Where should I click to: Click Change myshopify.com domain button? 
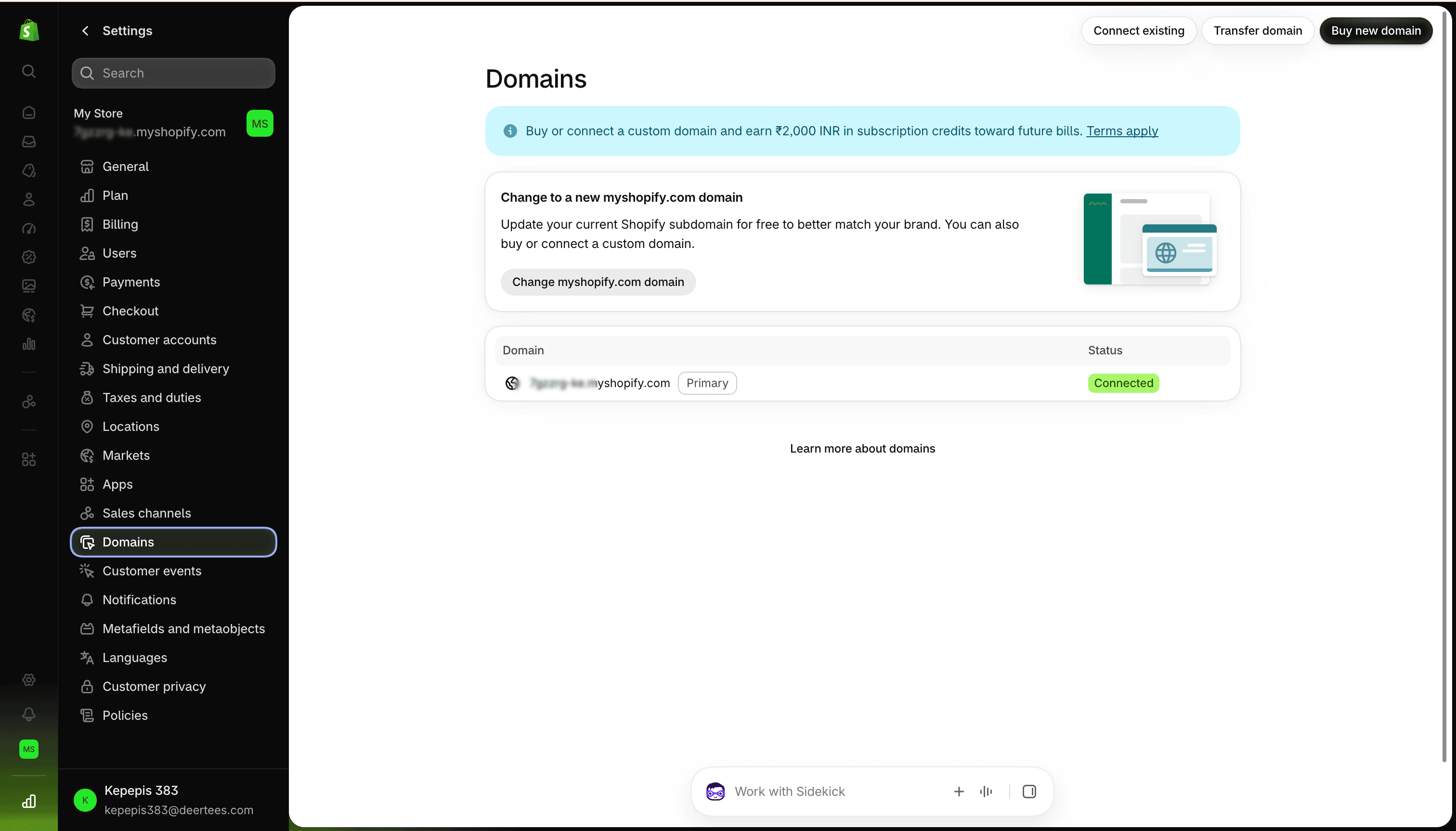[x=598, y=282]
